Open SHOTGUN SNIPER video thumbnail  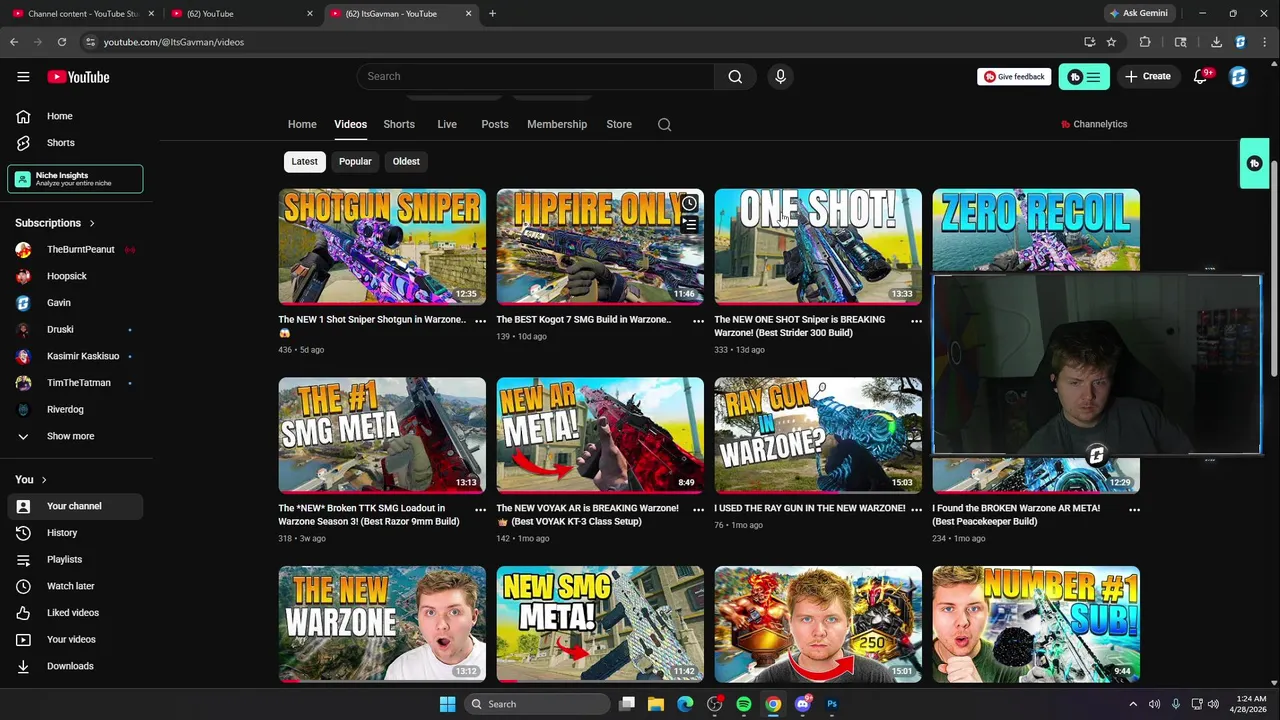(382, 246)
